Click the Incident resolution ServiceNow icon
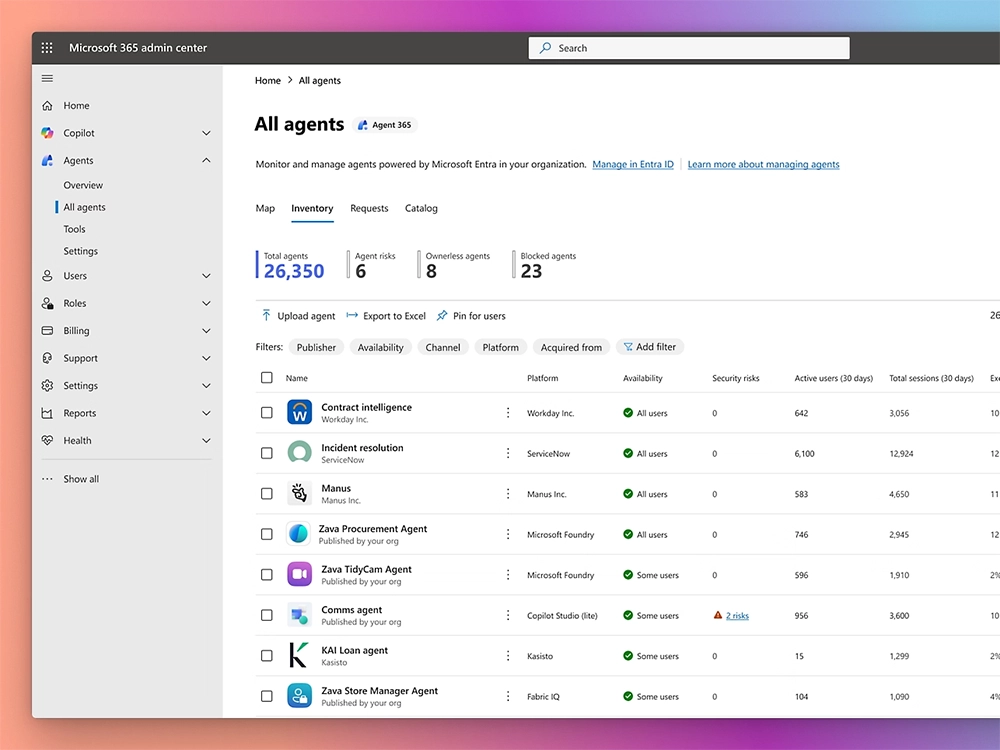The image size is (1000, 750). click(x=299, y=452)
